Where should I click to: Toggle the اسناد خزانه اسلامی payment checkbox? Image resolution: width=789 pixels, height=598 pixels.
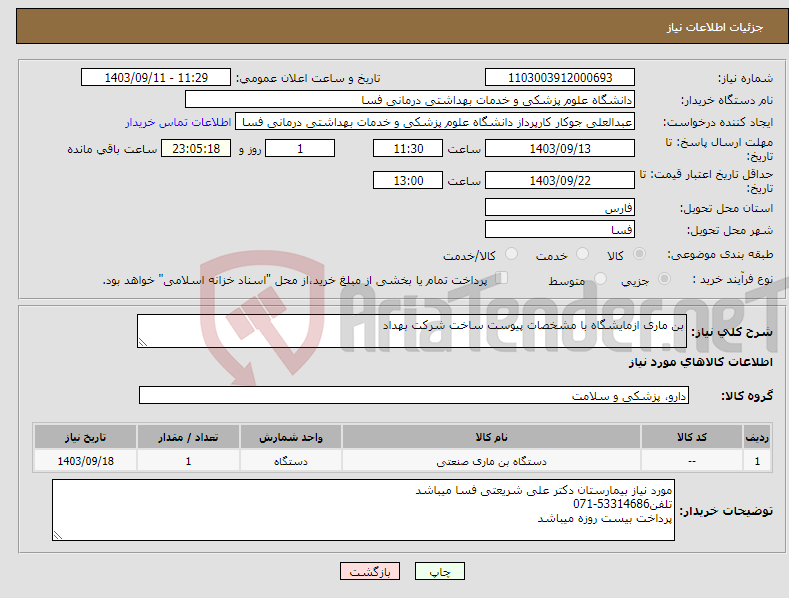point(501,278)
